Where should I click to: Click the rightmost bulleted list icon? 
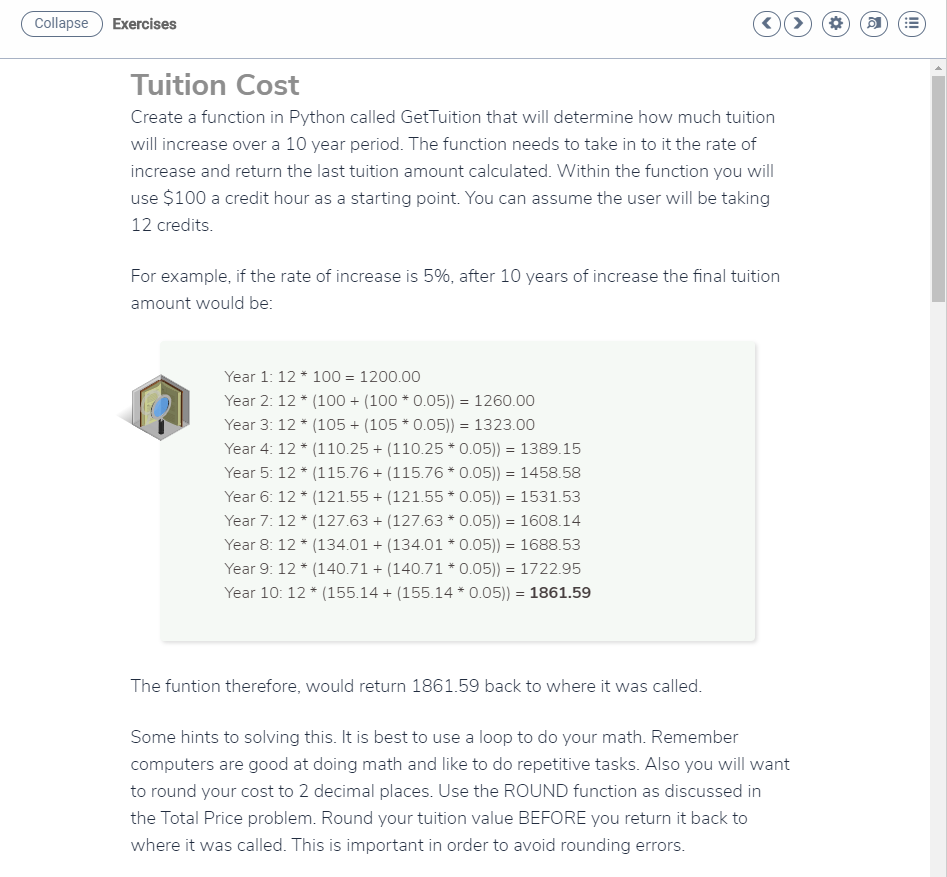[x=911, y=23]
